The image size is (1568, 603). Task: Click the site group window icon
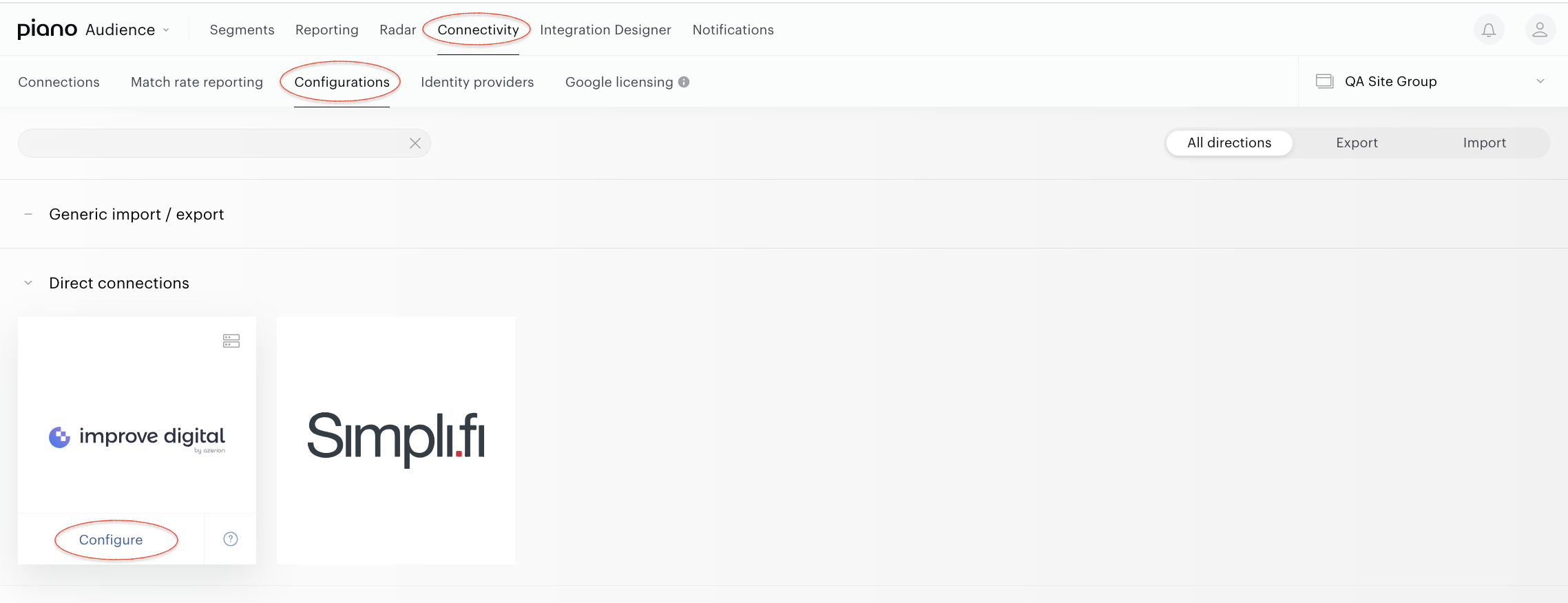(1324, 81)
